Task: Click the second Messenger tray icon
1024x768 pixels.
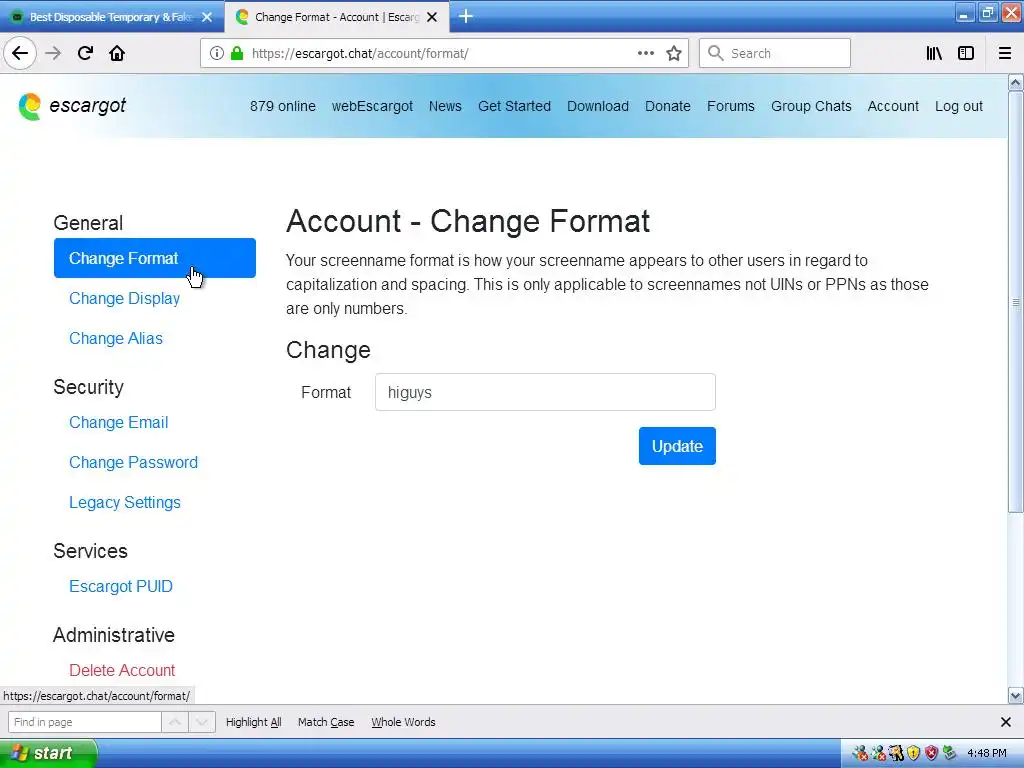Action: [878, 754]
